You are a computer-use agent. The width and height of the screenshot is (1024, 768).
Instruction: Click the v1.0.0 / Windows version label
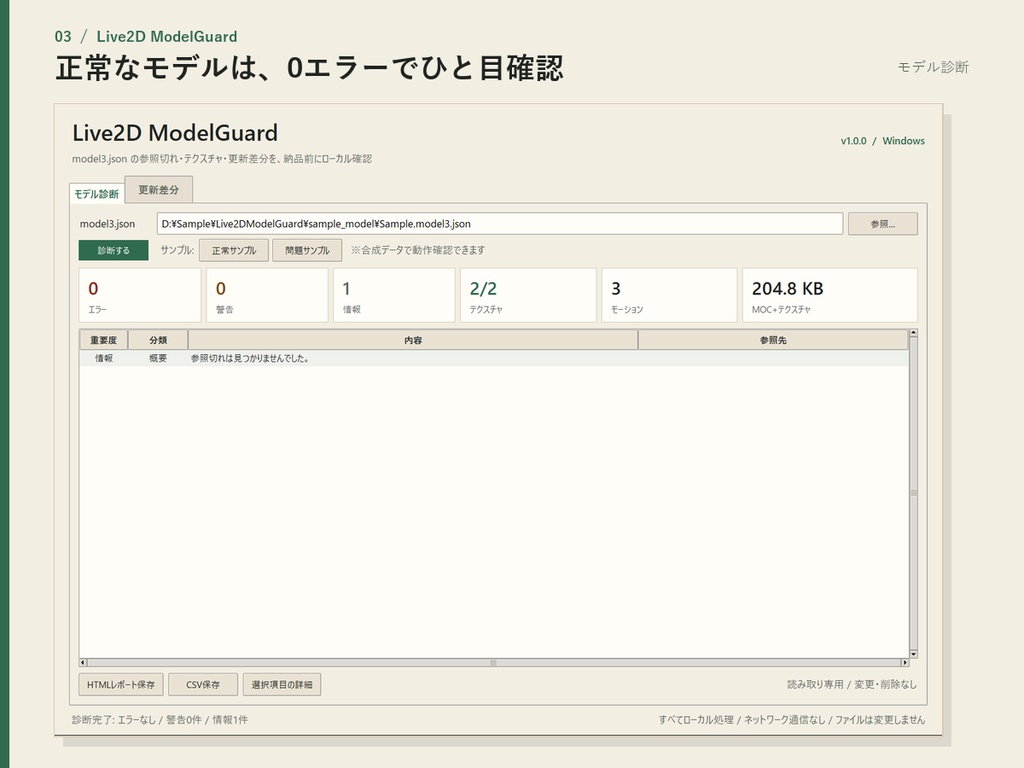tap(882, 140)
